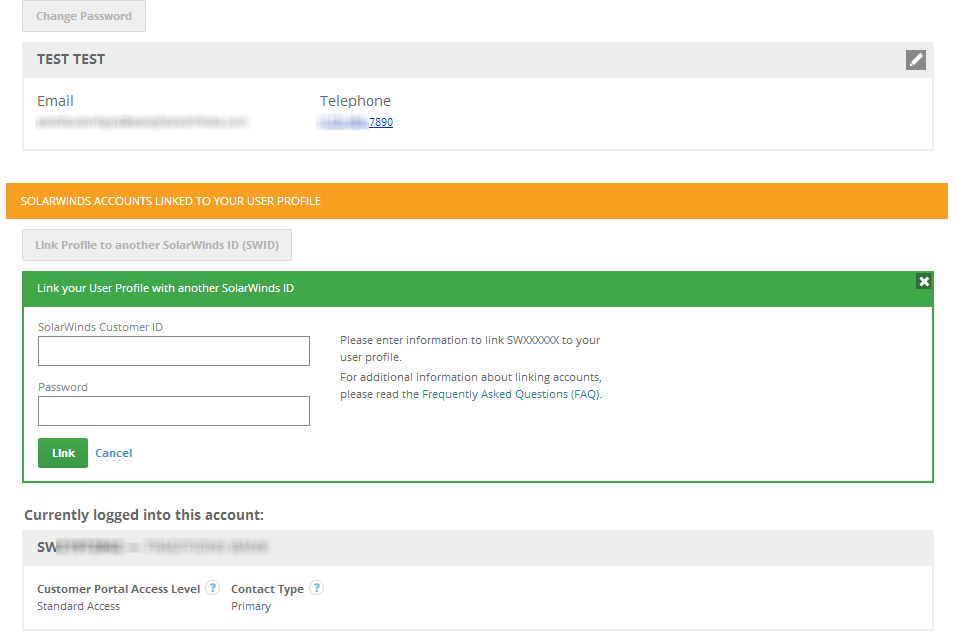Open the Change Password dialog
Image resolution: width=957 pixels, height=639 pixels.
tap(83, 15)
